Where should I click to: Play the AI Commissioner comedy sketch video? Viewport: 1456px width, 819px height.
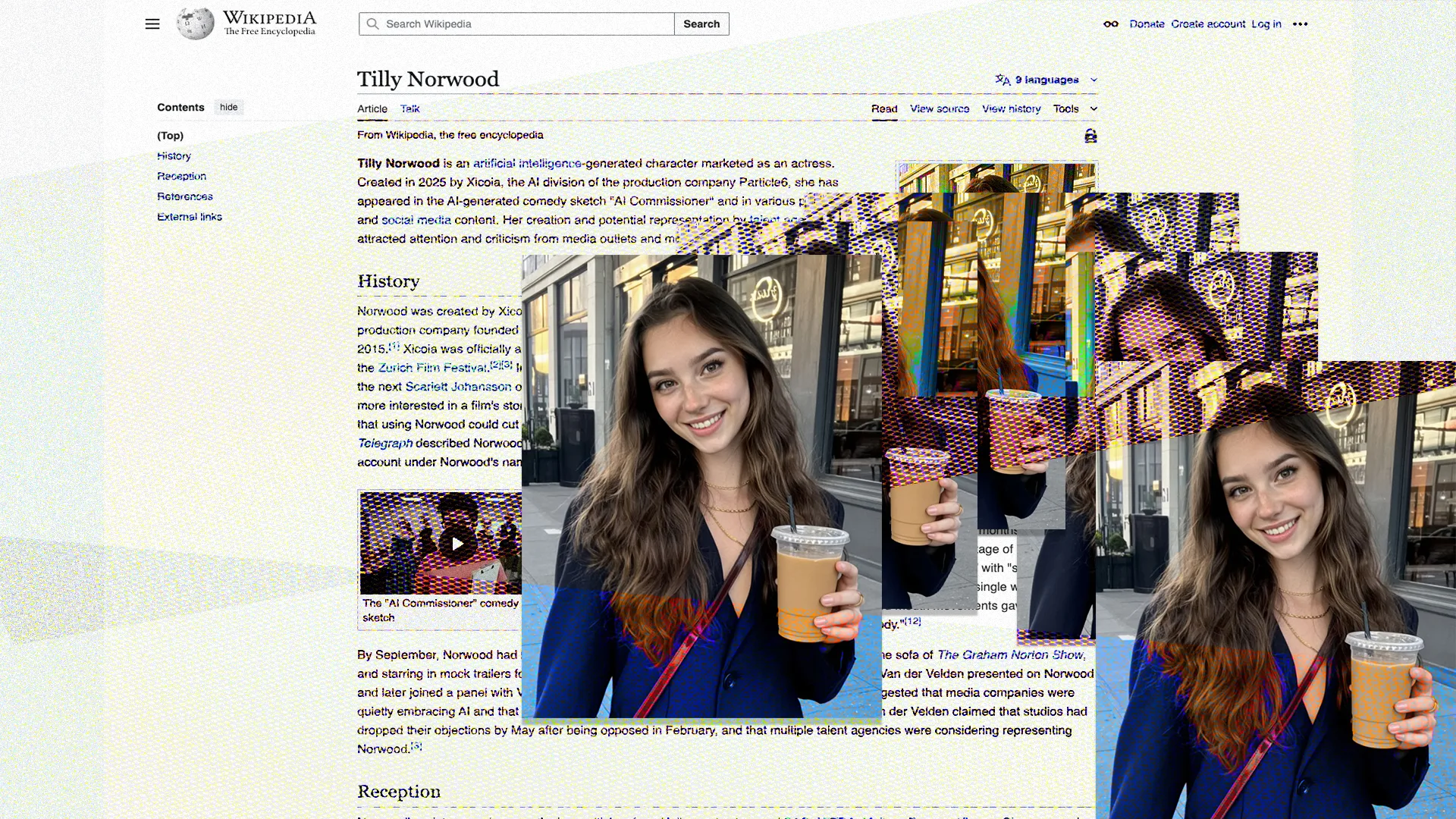pos(458,544)
